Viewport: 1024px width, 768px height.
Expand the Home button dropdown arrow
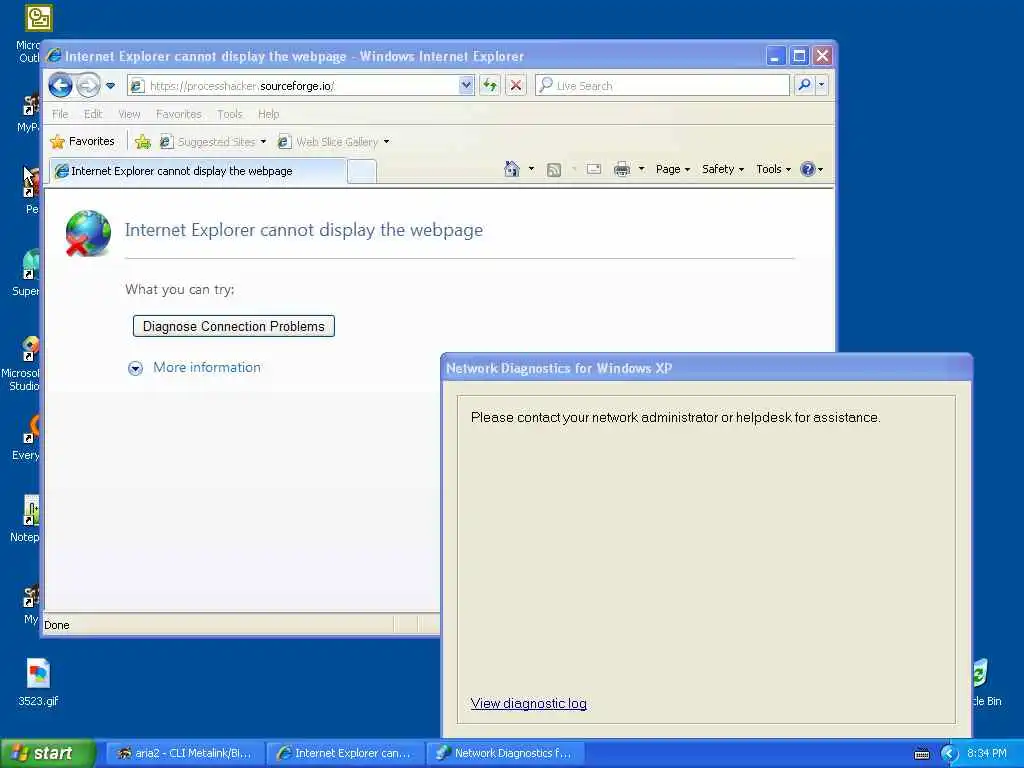(x=531, y=169)
